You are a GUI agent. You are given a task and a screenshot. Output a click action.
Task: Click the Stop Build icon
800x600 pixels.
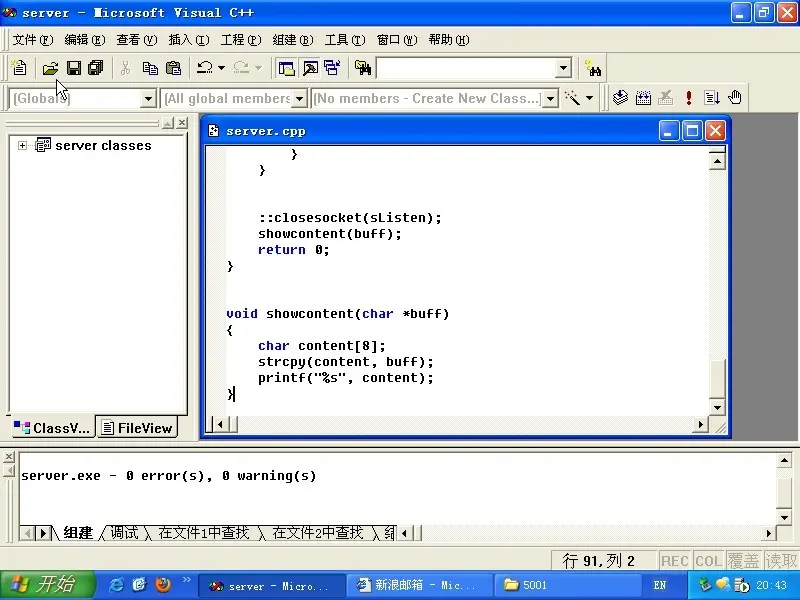665,97
